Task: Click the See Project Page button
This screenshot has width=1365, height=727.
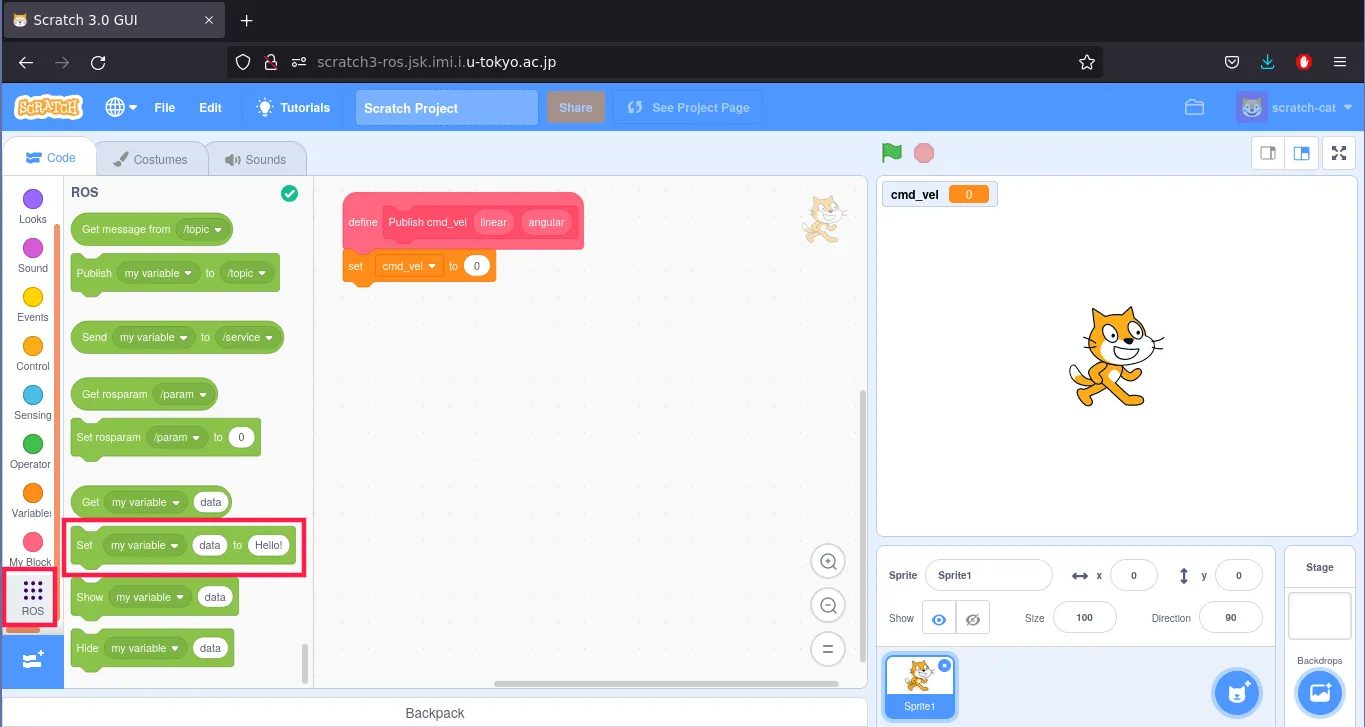Action: (x=687, y=108)
